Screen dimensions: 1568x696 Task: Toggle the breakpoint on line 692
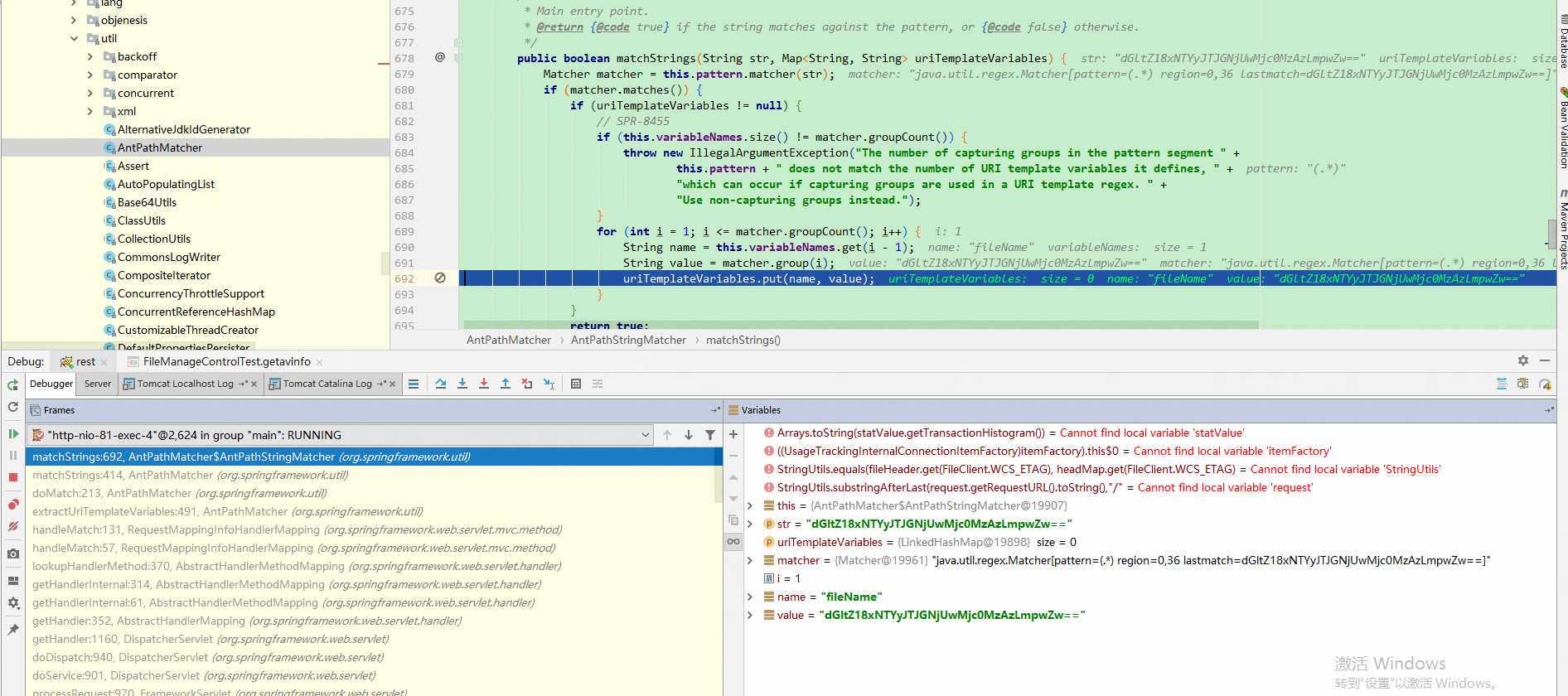click(440, 278)
